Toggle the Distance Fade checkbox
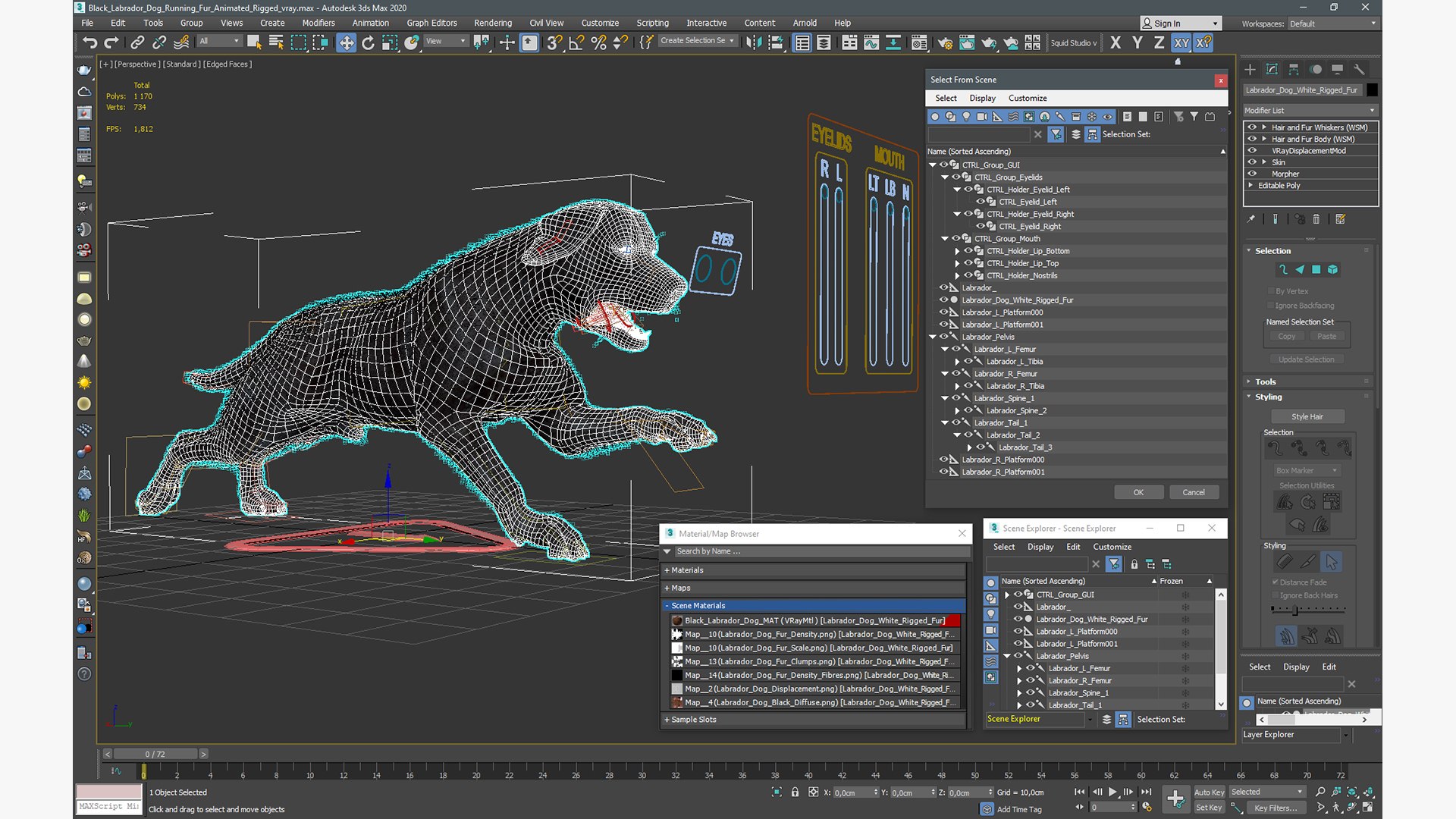The height and width of the screenshot is (819, 1456). click(1275, 582)
